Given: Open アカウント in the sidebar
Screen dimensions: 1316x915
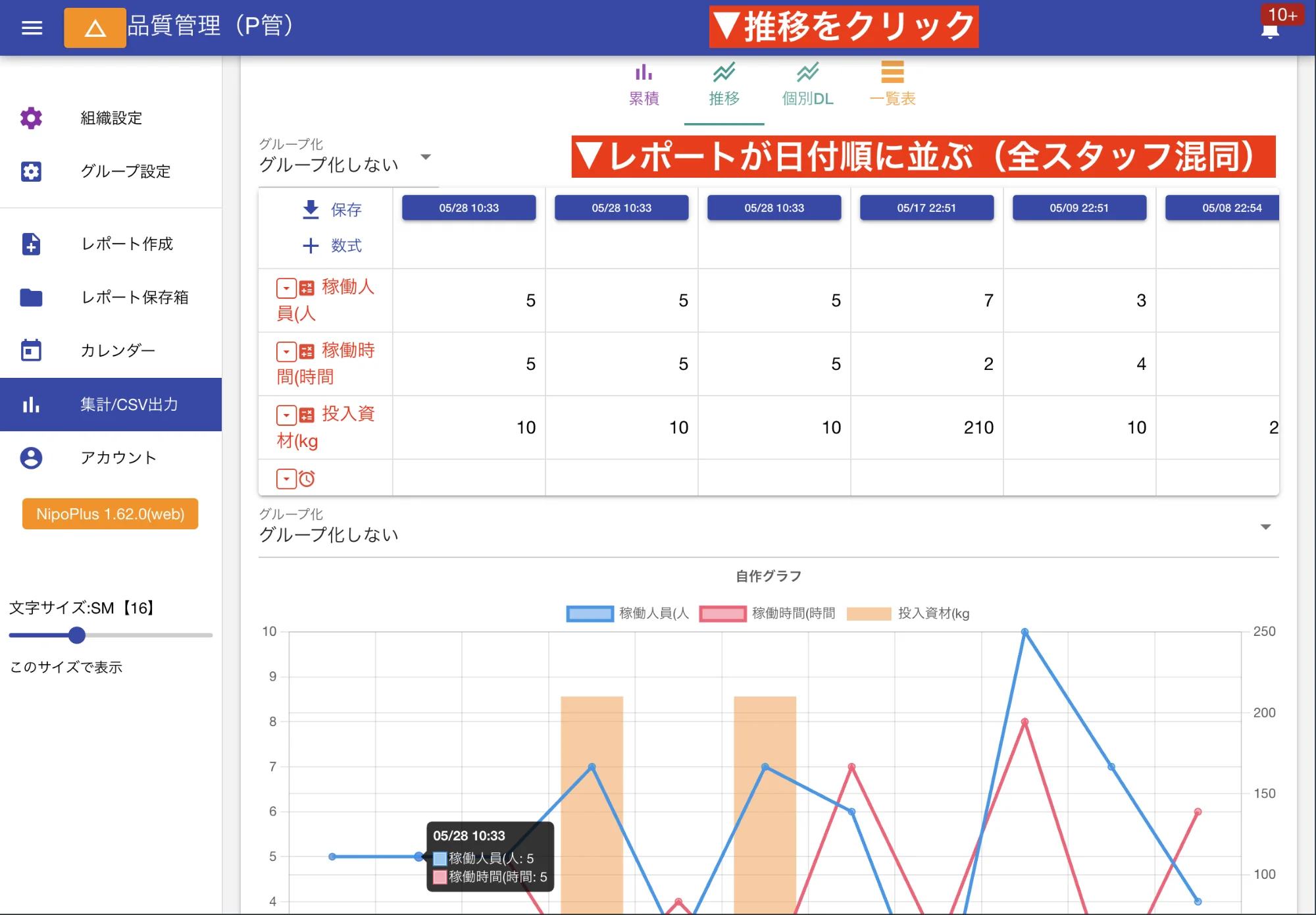Looking at the screenshot, I should (111, 457).
